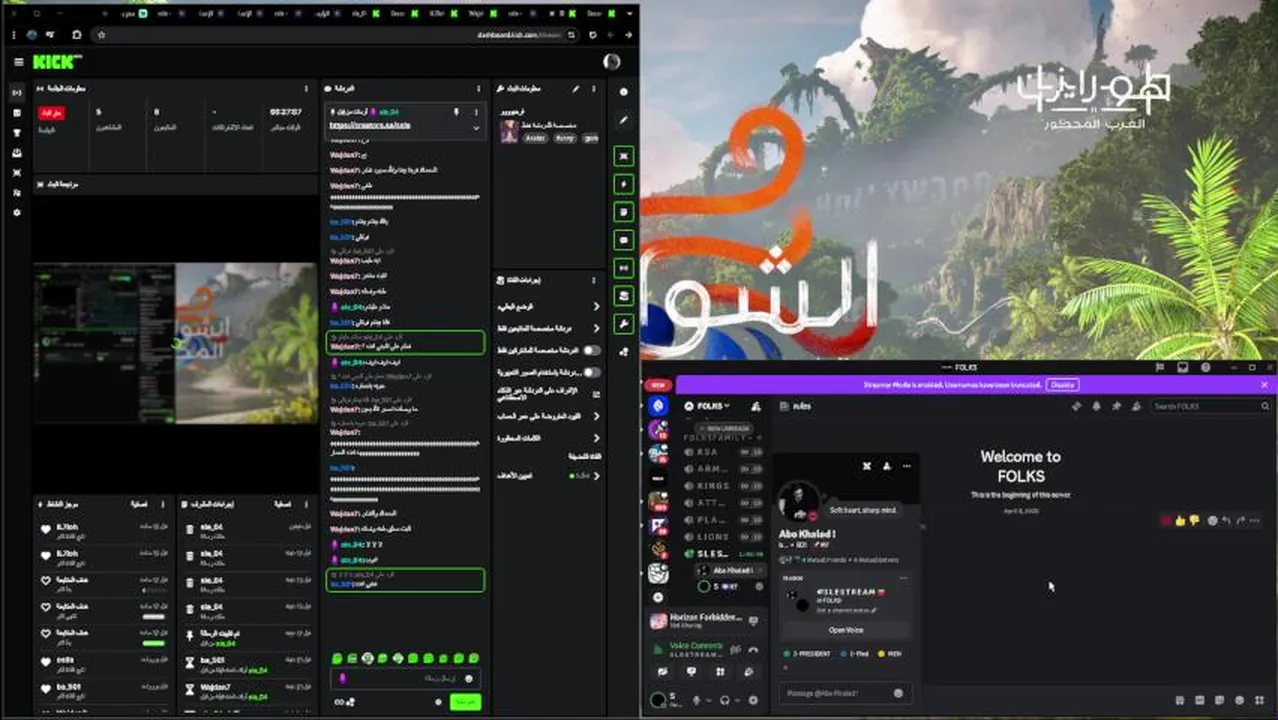
Task: Expand banned words chevron in Kick
Action: [x=596, y=438]
